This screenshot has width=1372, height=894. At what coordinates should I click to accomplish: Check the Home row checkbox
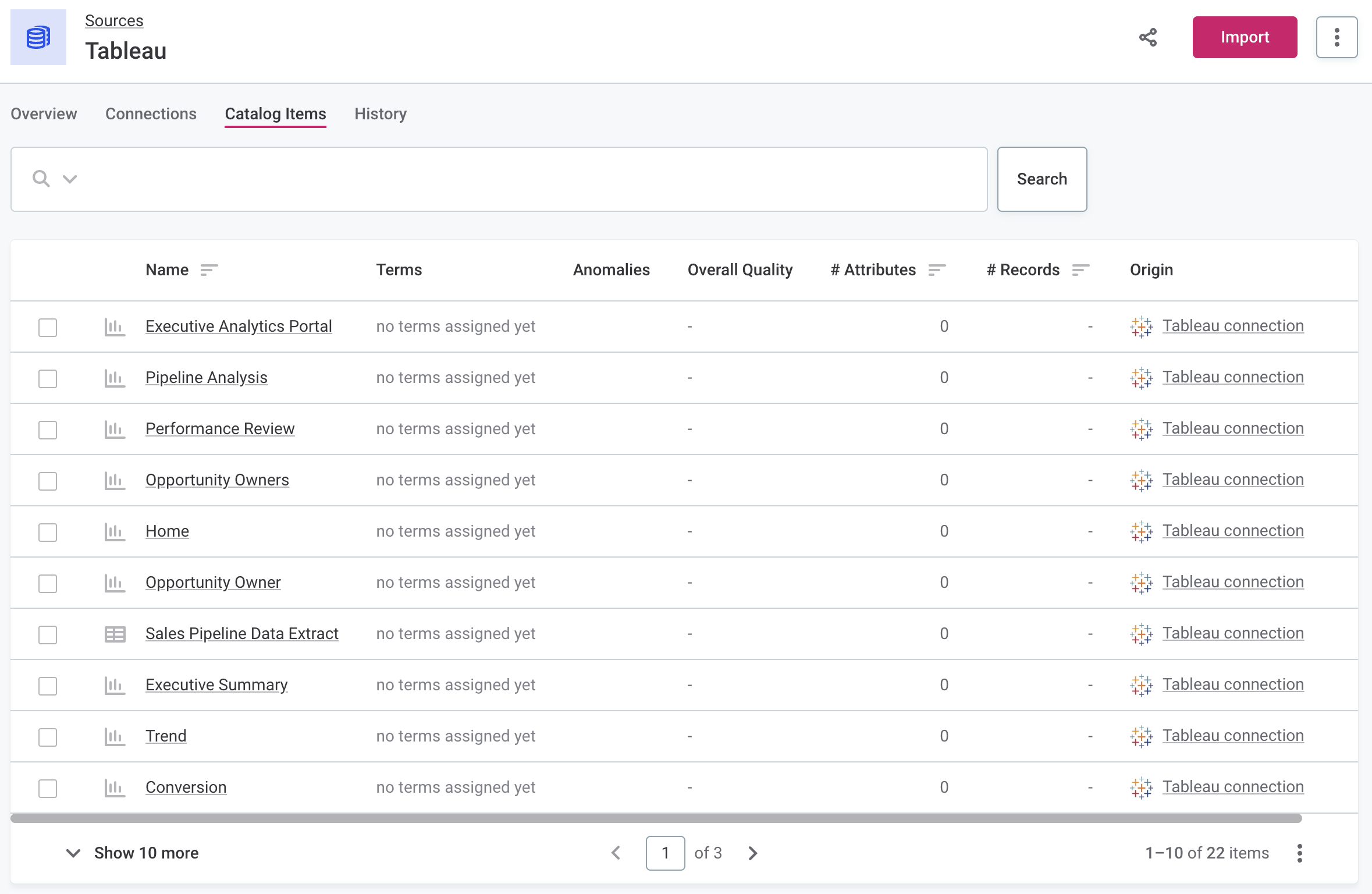(48, 532)
